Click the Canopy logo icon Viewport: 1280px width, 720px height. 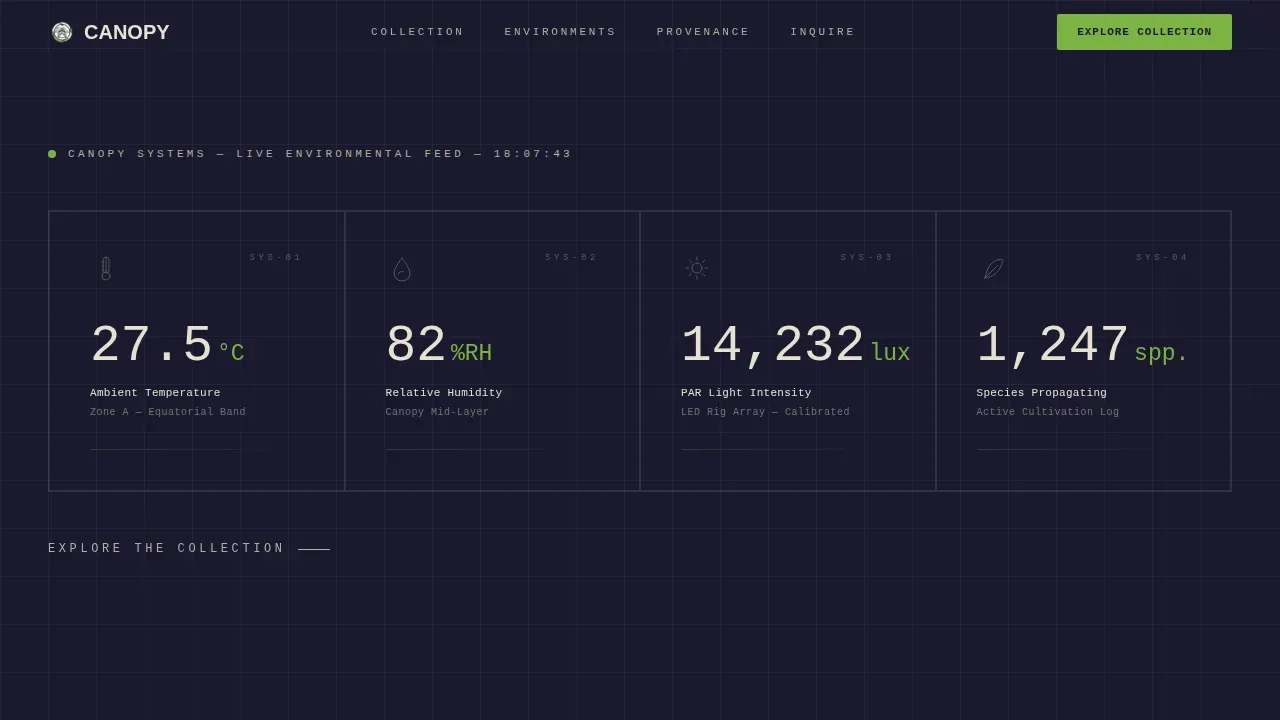[62, 32]
